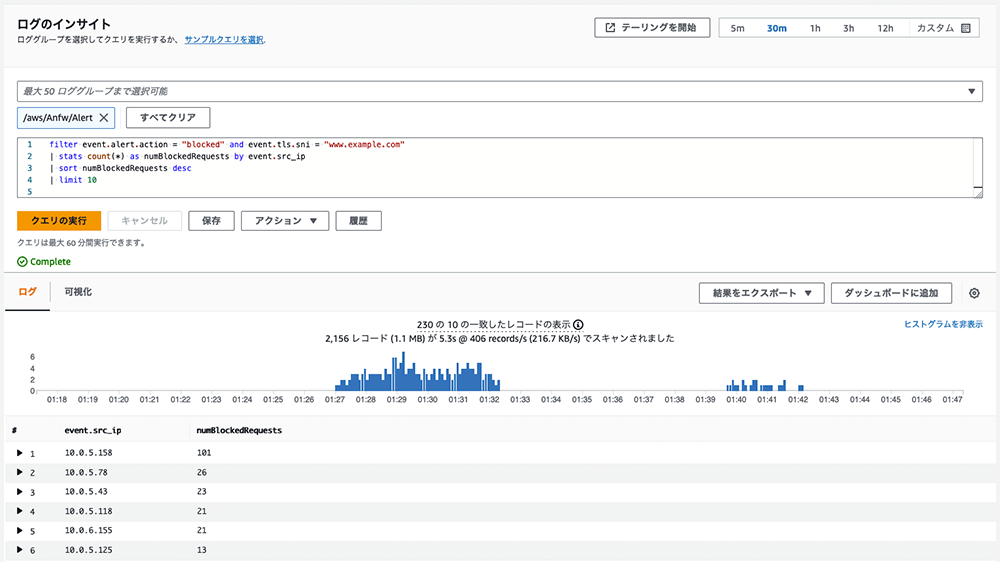Select the 5m time range
The image size is (1000, 562).
pos(737,28)
